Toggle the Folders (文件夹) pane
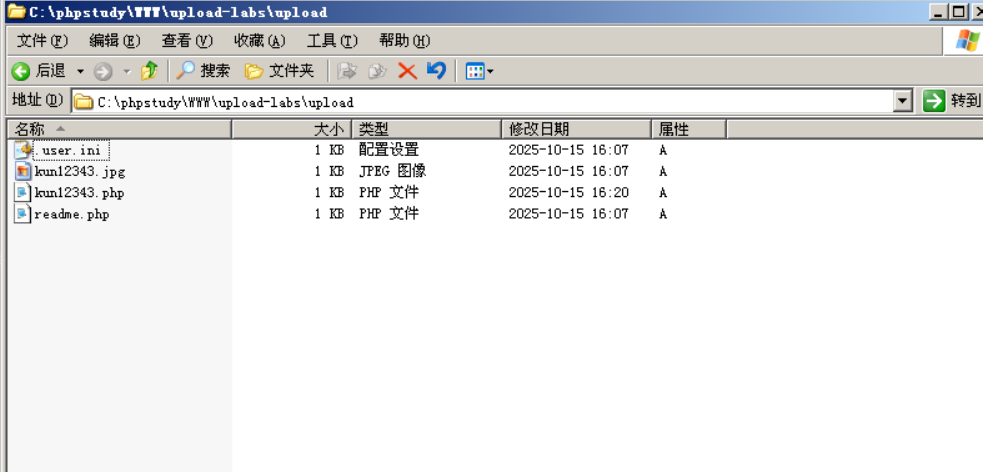The height and width of the screenshot is (472, 983). (x=279, y=71)
